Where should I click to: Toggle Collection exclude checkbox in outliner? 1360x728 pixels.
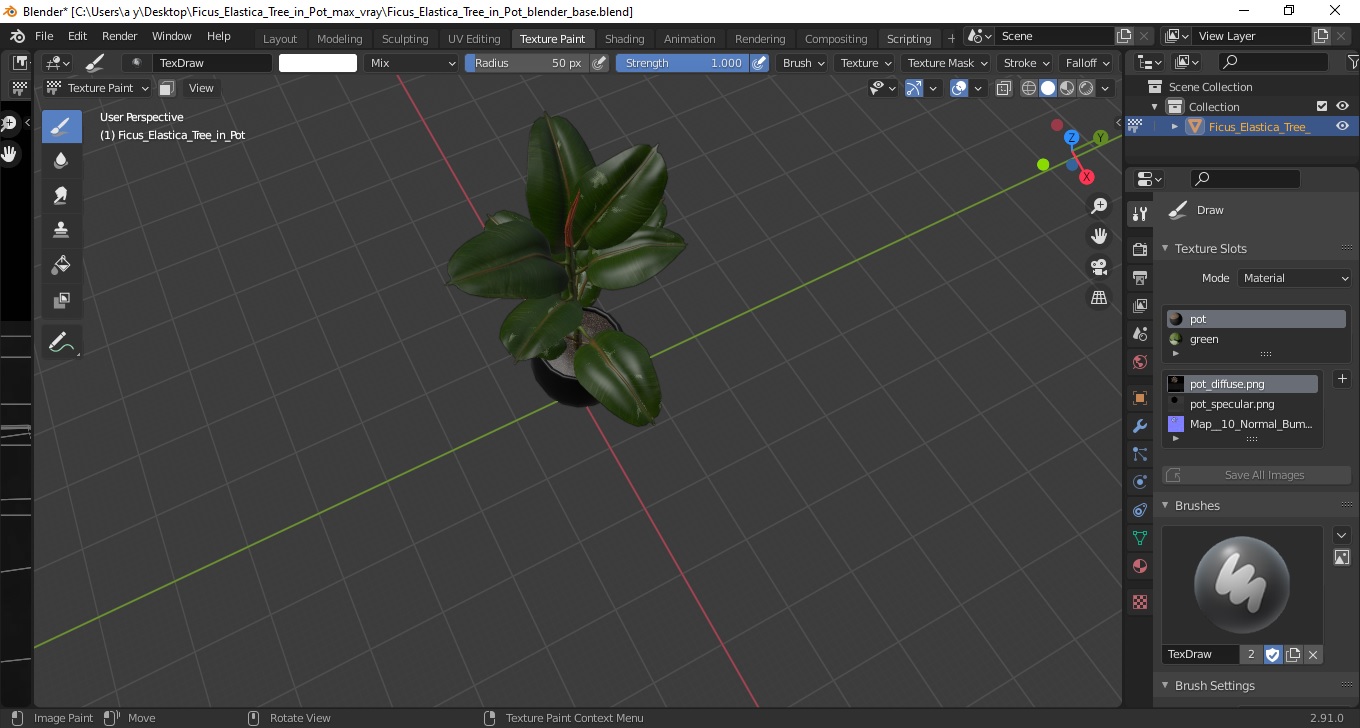coord(1322,106)
